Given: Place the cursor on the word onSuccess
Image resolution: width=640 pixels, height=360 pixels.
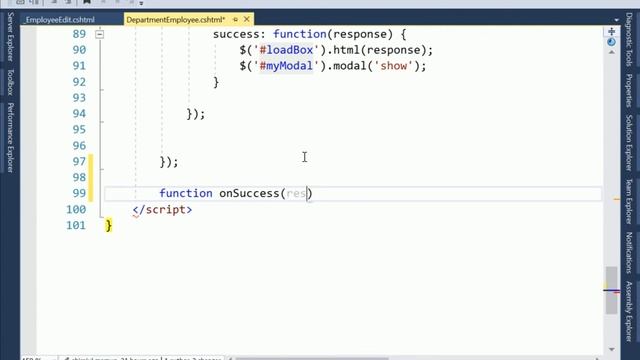Looking at the screenshot, I should coord(249,193).
